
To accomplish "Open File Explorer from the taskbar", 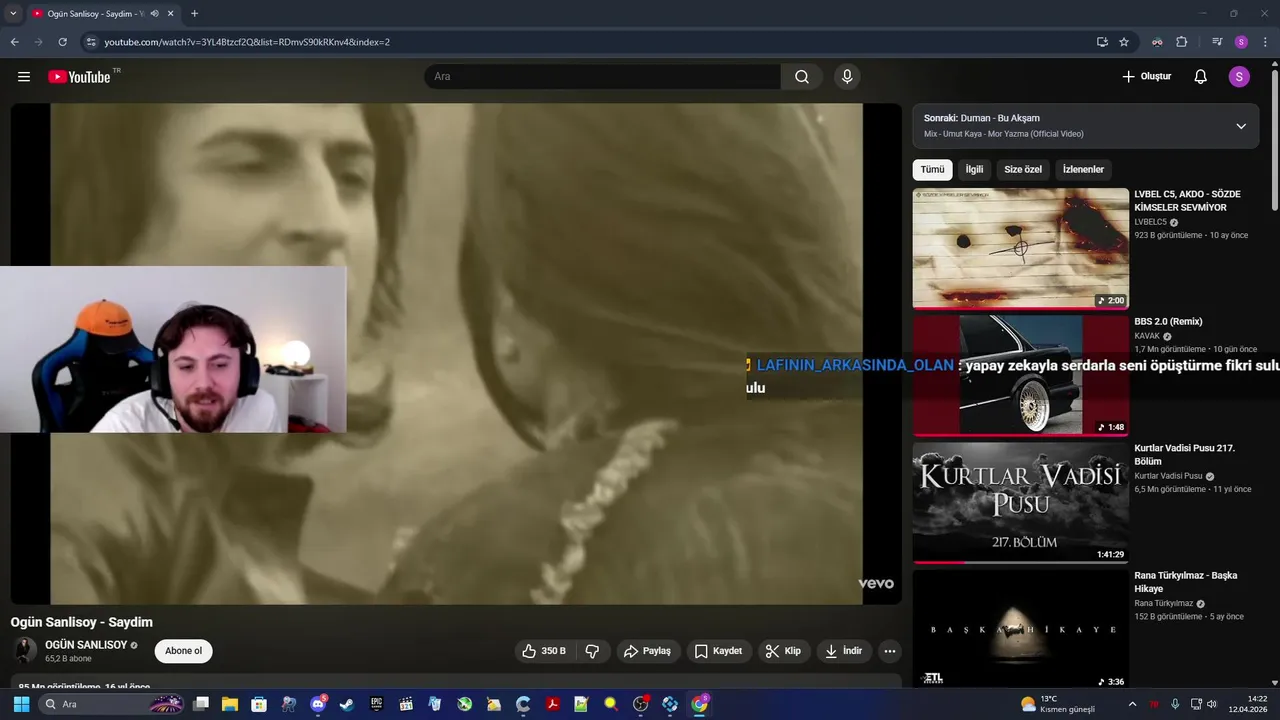I will [229, 704].
